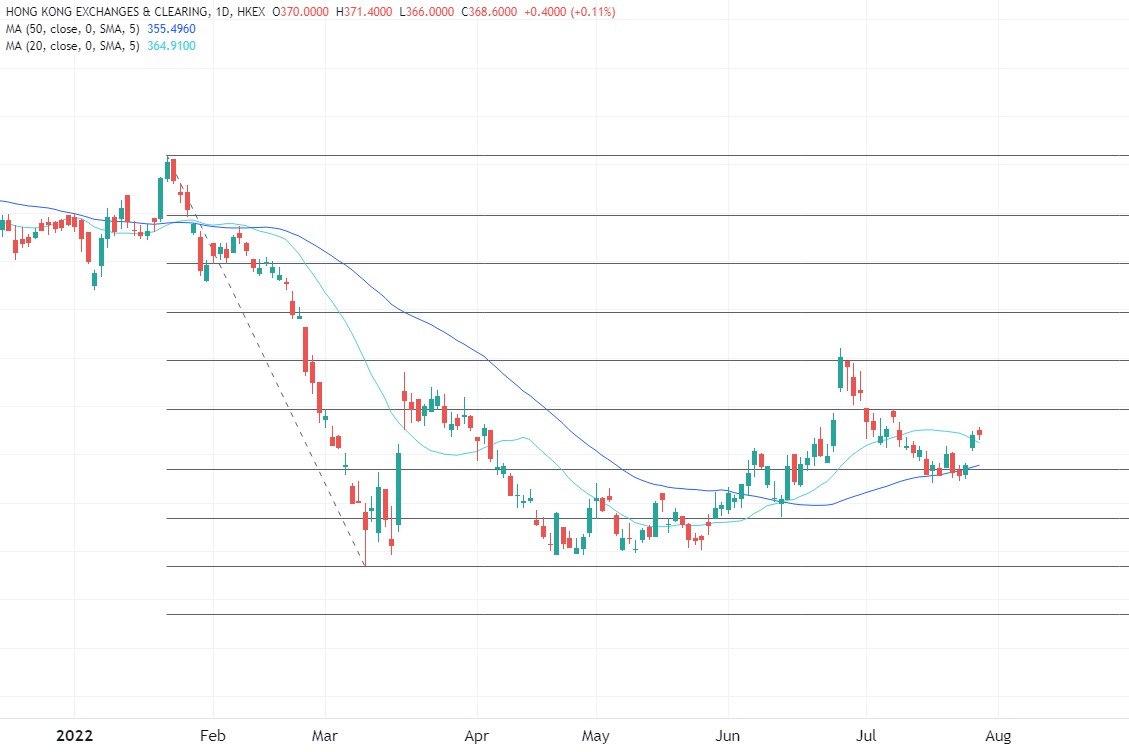Click the +0.4000 (+0.11%) change value

click(x=566, y=12)
